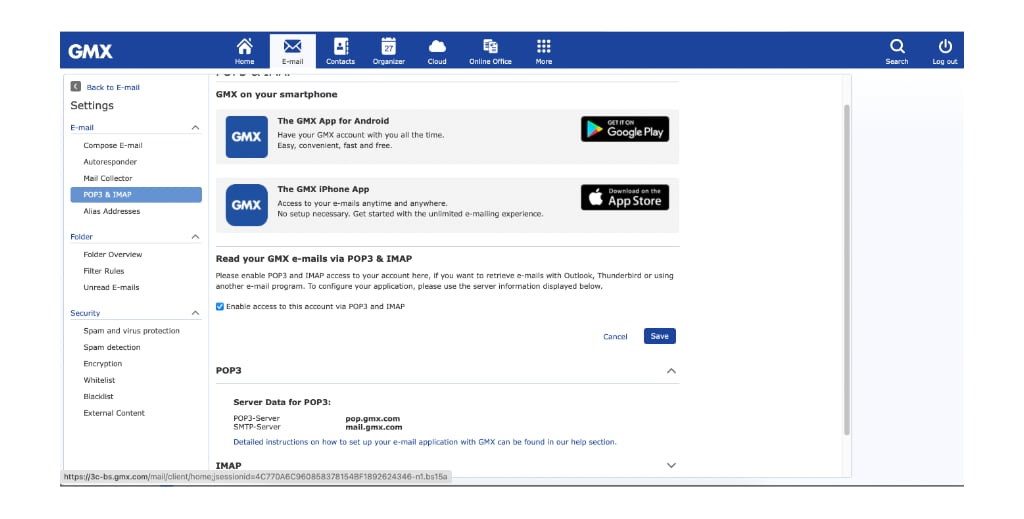Image resolution: width=1024 pixels, height=519 pixels.
Task: Click the Folder group heading in sidebar
Action: (82, 236)
